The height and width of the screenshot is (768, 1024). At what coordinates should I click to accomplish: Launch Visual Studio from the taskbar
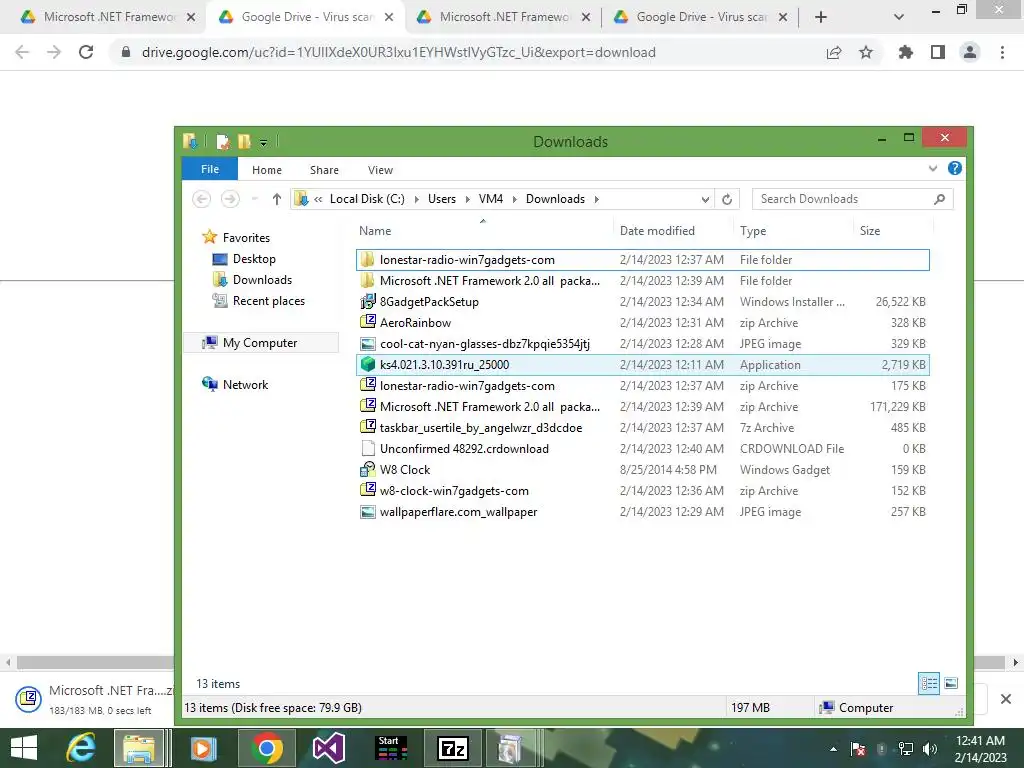pyautogui.click(x=328, y=748)
